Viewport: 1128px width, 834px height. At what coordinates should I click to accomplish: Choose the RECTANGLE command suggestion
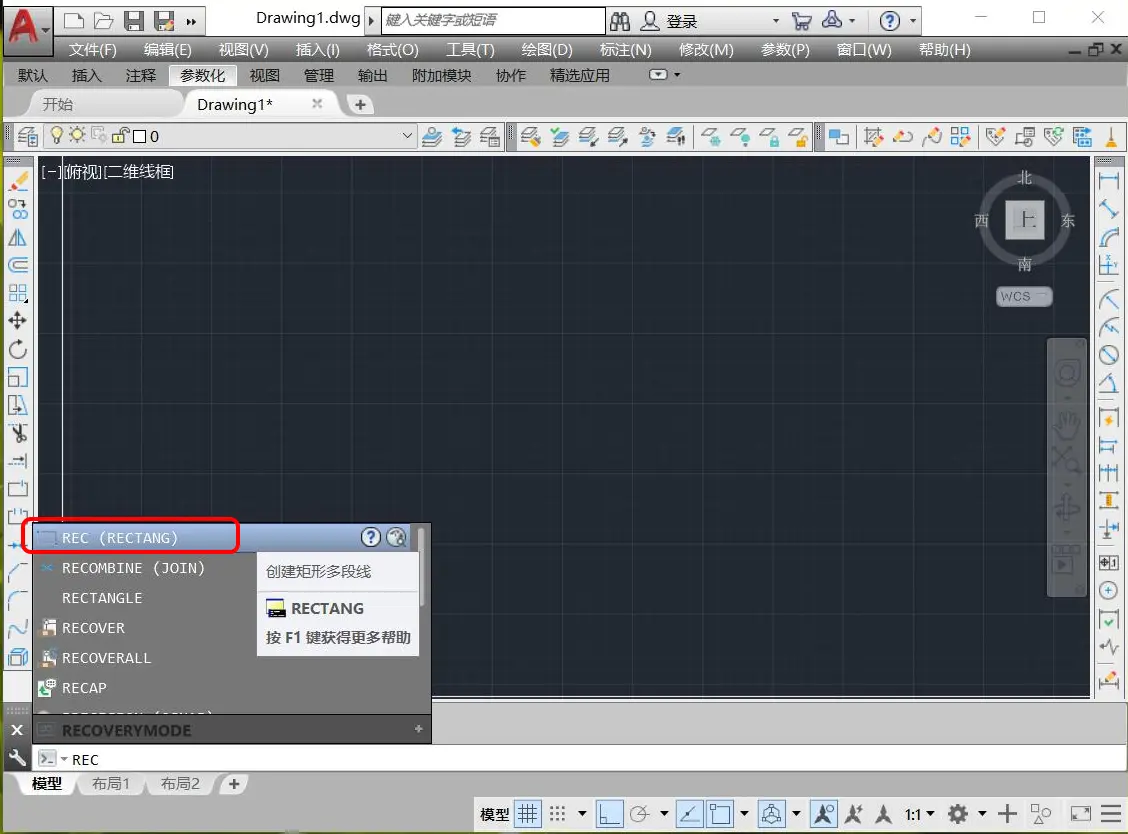point(102,598)
